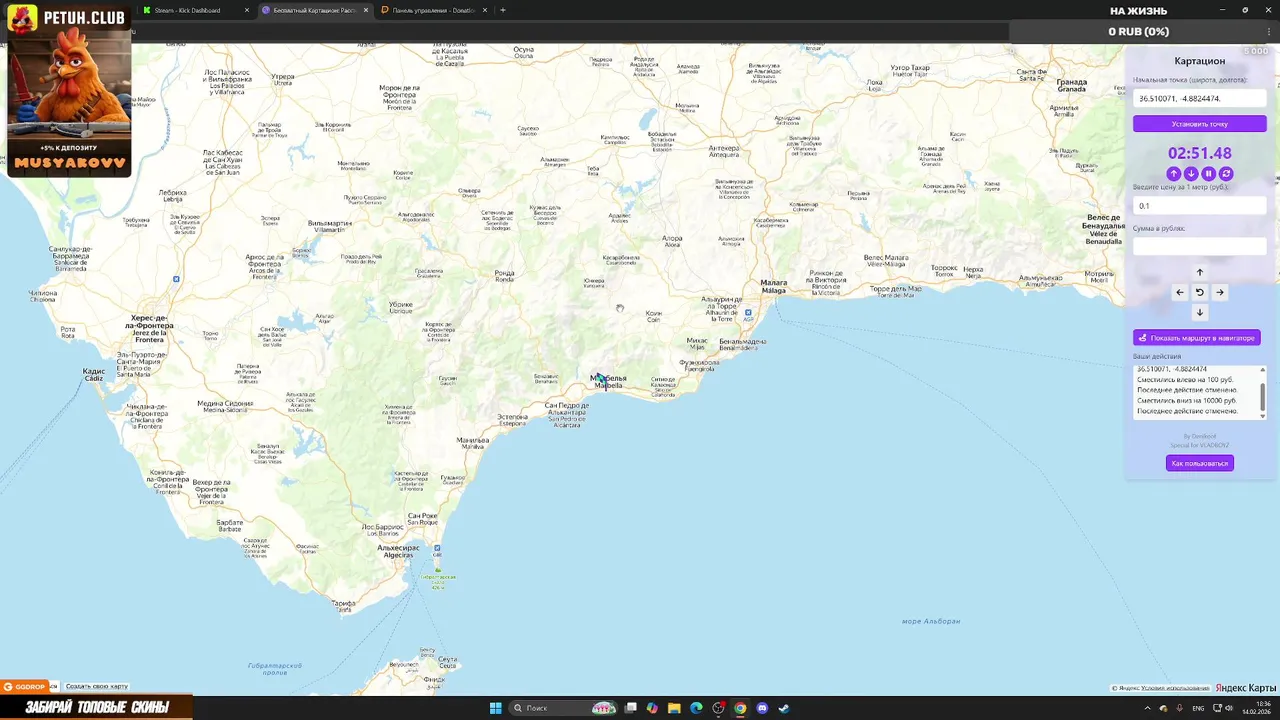
Task: Click 'Установить точку' button
Action: [1199, 124]
